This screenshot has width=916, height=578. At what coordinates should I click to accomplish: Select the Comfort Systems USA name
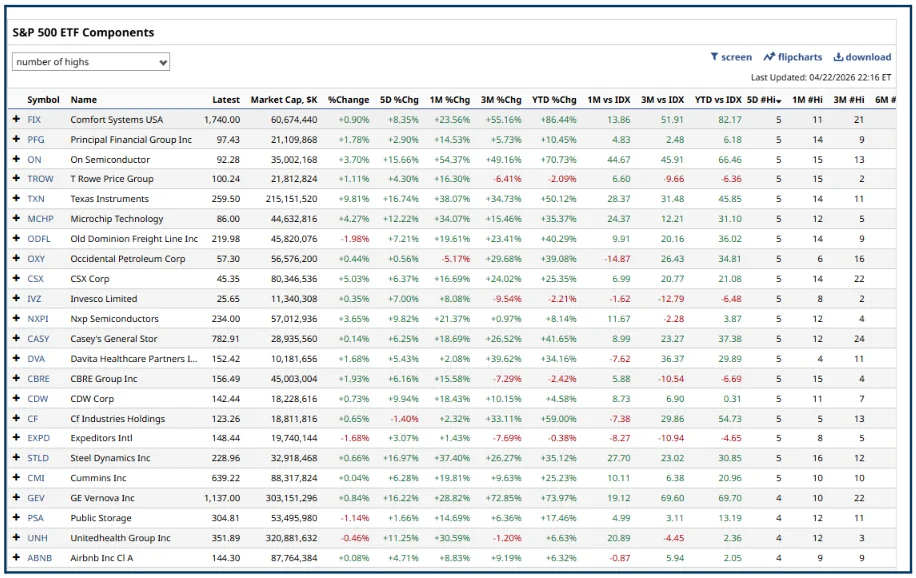click(x=117, y=119)
